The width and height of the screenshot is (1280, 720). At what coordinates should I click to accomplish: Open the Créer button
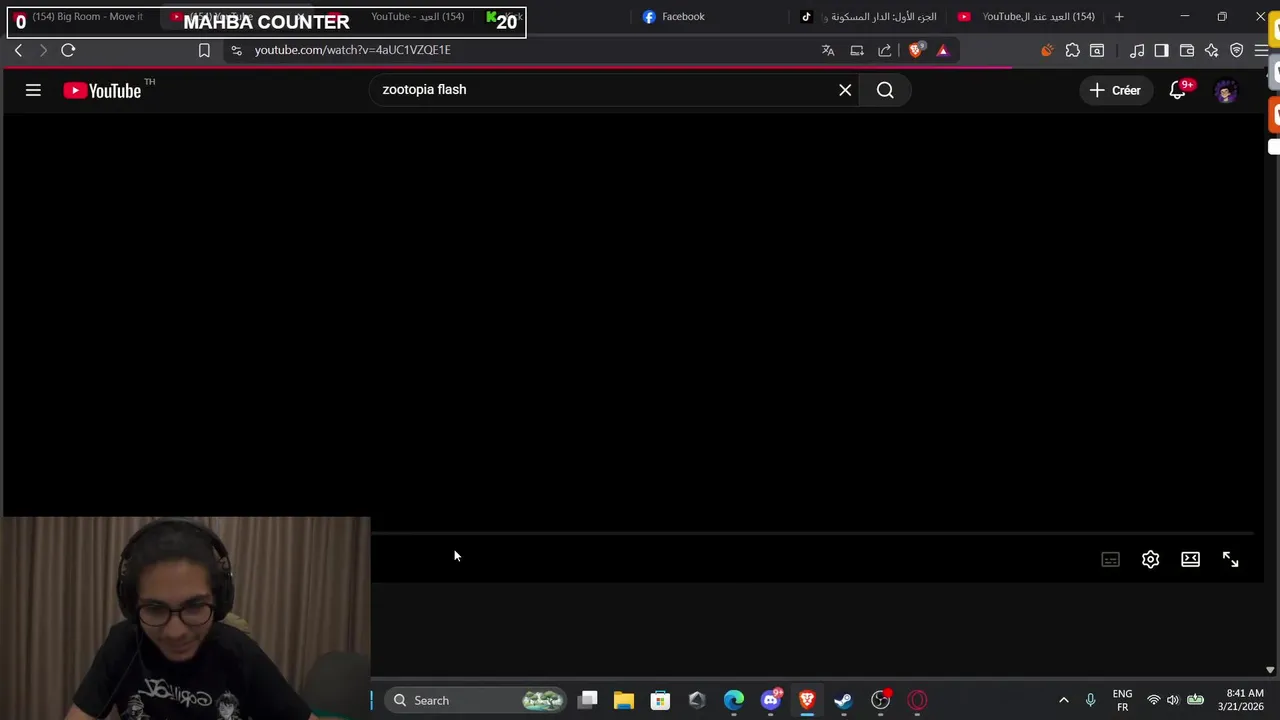[1115, 90]
